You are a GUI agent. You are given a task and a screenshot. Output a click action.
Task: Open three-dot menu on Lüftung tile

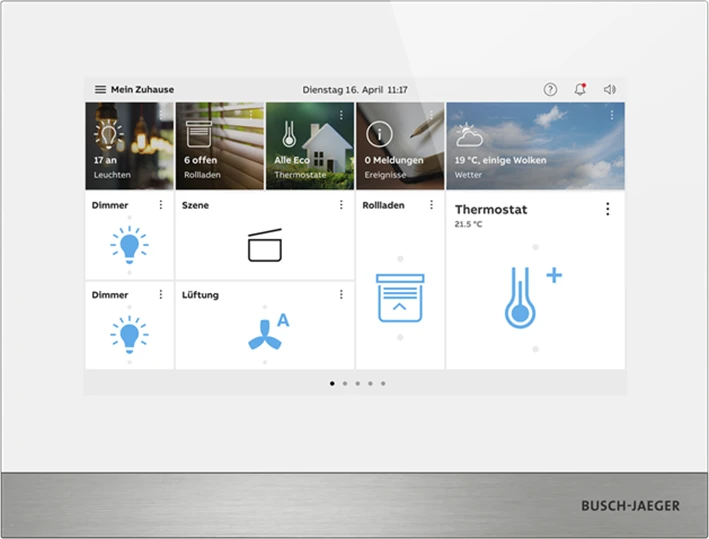(x=340, y=295)
